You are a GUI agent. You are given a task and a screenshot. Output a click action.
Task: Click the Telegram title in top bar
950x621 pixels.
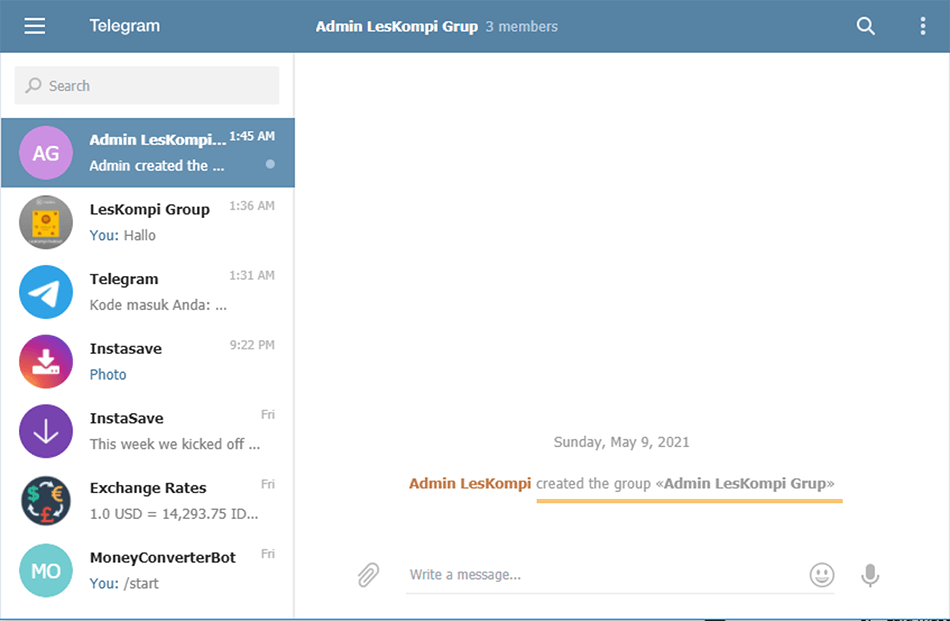coord(125,26)
